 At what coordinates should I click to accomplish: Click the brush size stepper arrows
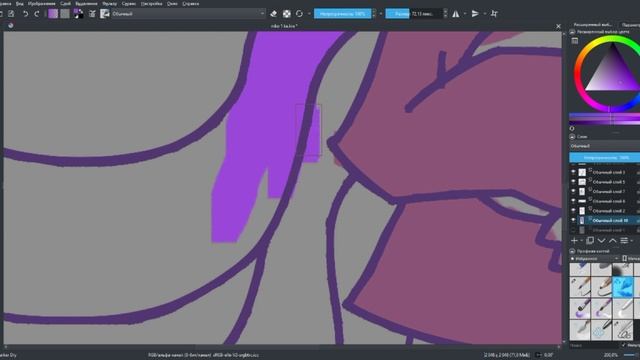click(x=445, y=14)
